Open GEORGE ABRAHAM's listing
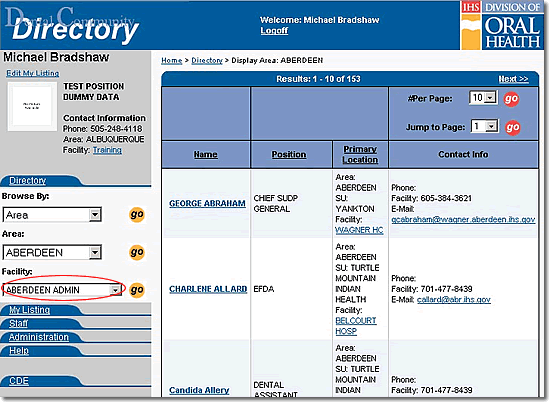This screenshot has width=549, height=403. pos(207,203)
